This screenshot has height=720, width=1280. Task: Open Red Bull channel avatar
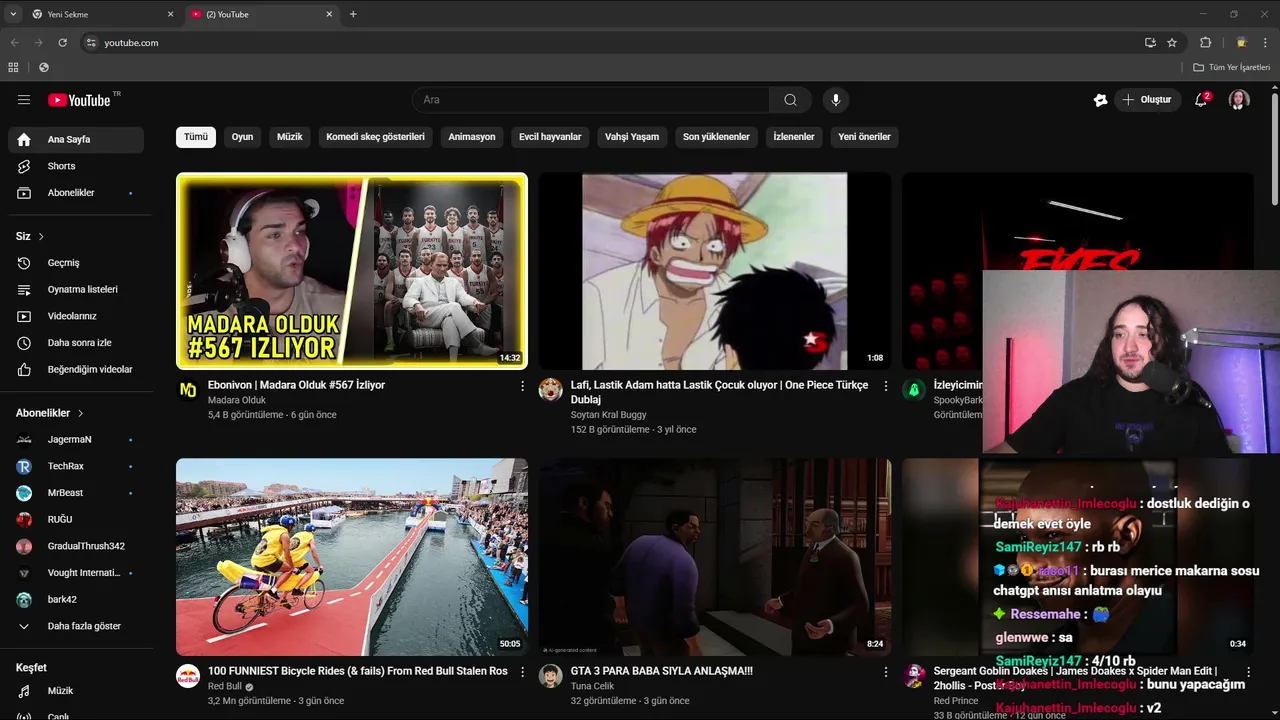tap(188, 676)
